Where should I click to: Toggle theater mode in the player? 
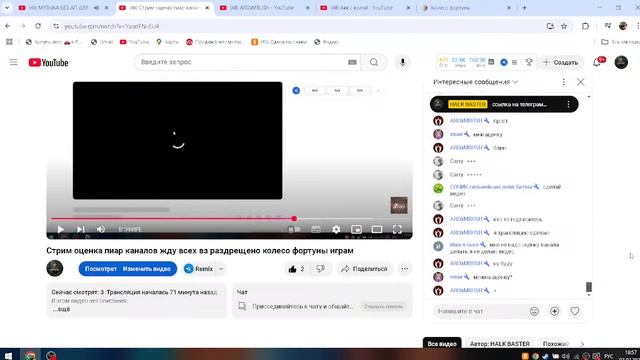click(x=377, y=229)
